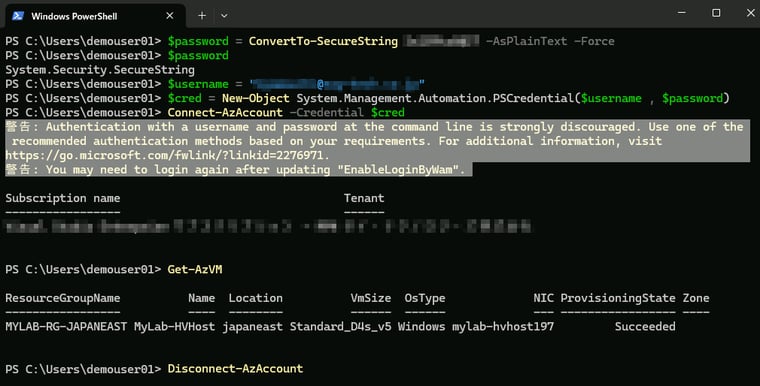This screenshot has width=760, height=386.
Task: Click the Subscription name column header
Action: click(63, 198)
